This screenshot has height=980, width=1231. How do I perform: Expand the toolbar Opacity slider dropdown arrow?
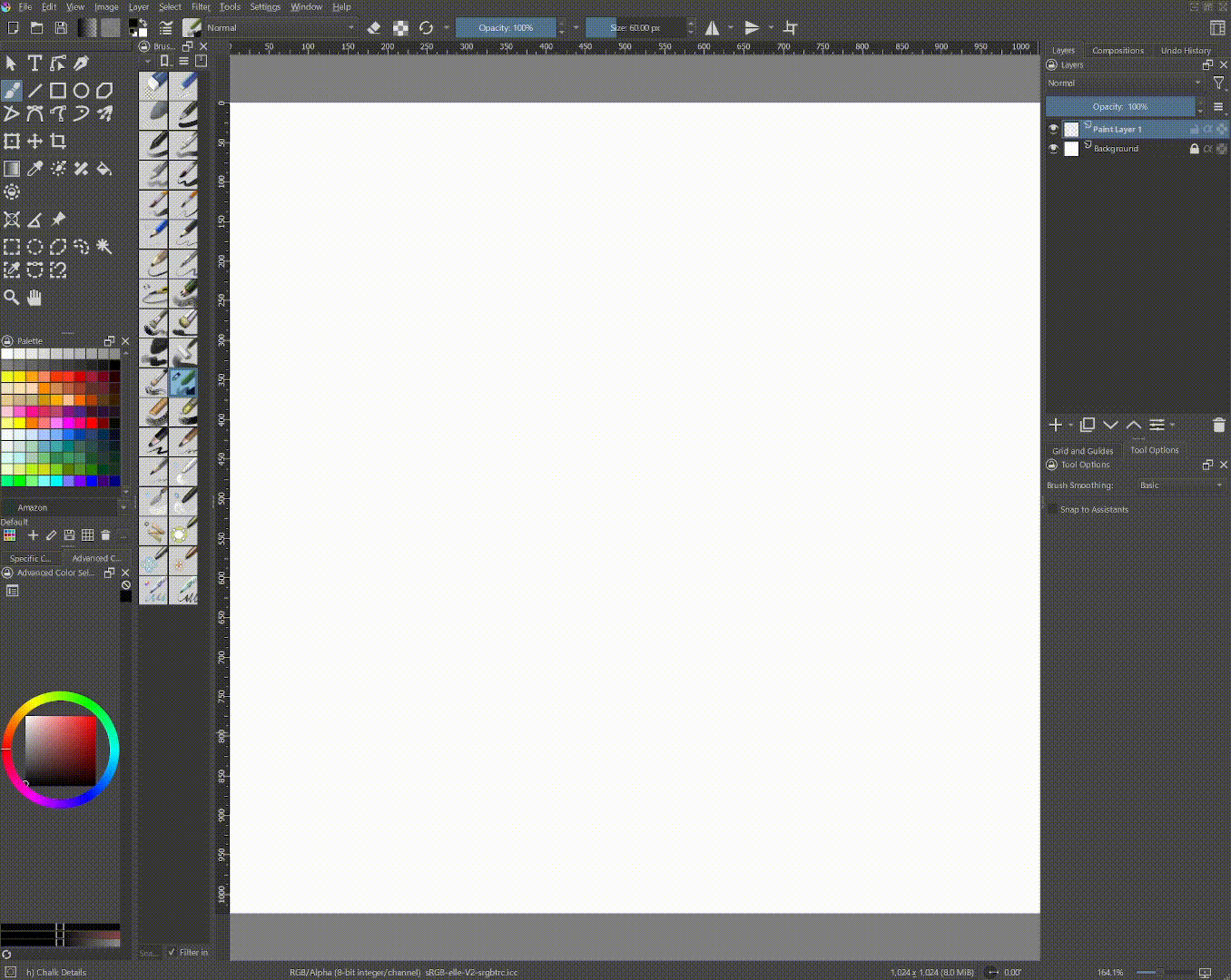point(576,28)
